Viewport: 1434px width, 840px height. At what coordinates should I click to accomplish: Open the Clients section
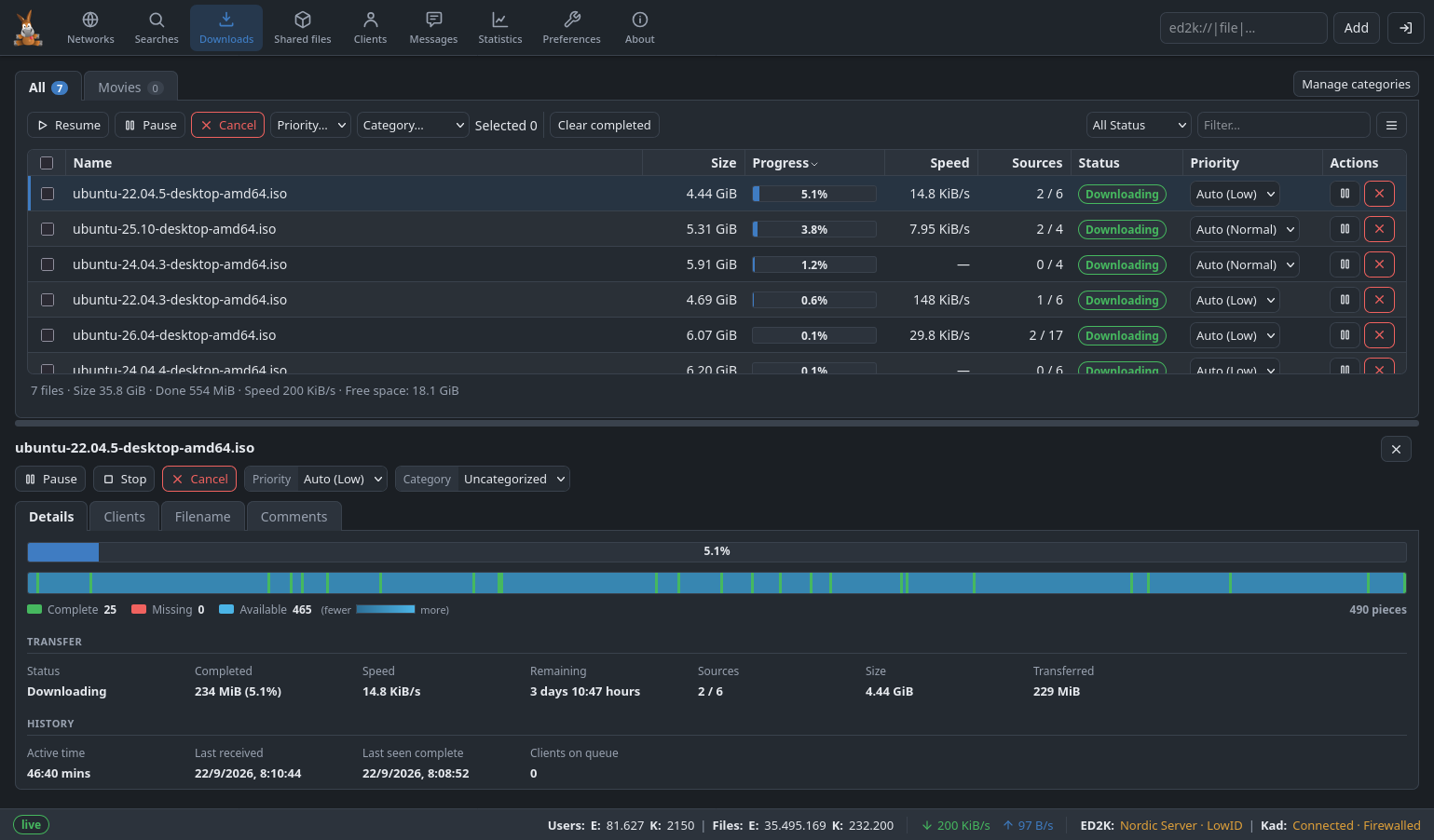(x=370, y=28)
